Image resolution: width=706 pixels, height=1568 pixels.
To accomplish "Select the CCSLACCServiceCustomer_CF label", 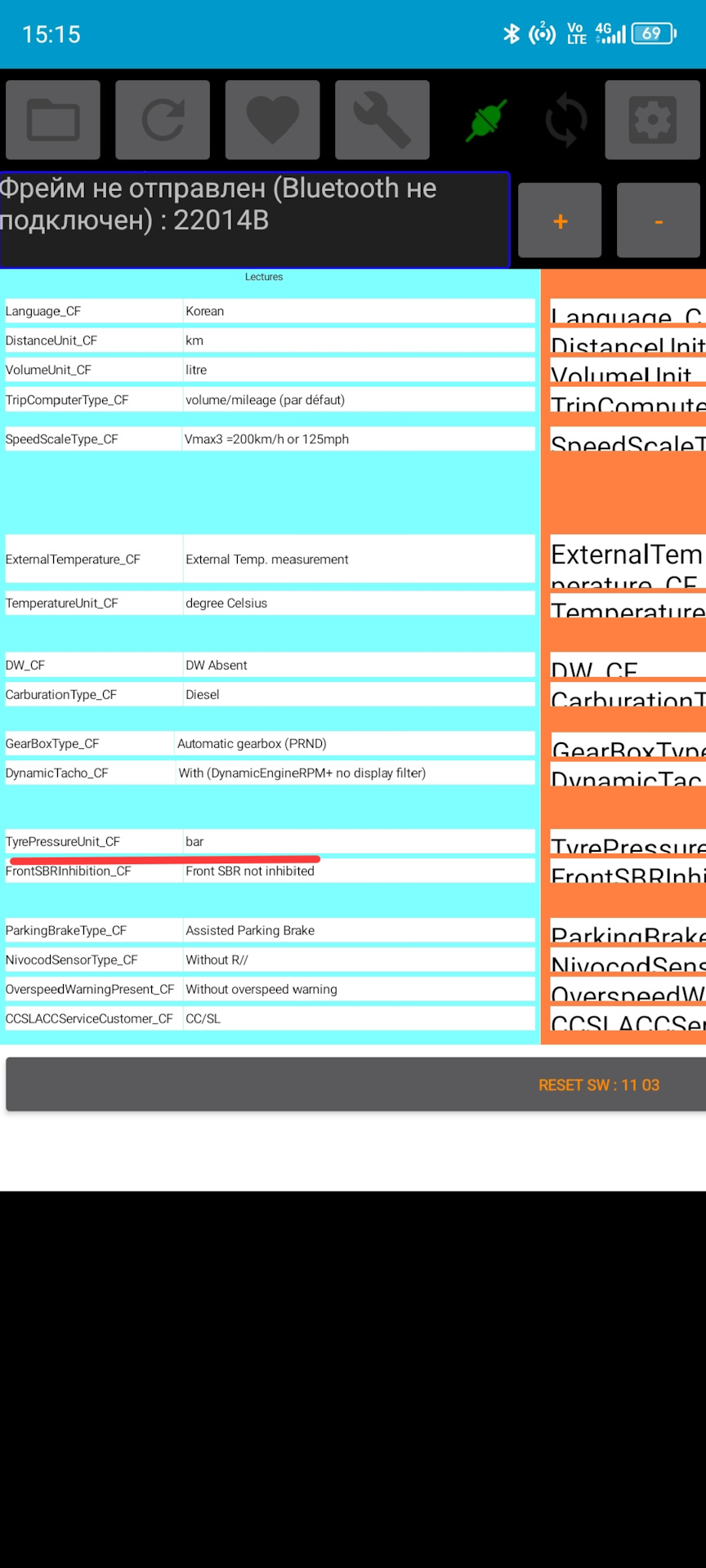I will (x=89, y=1019).
